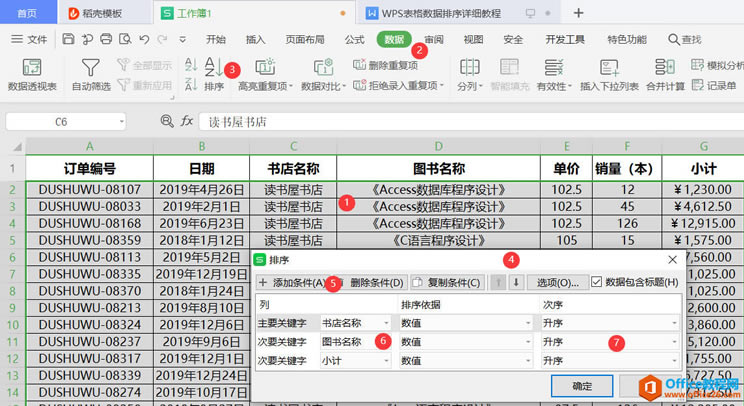The width and height of the screenshot is (744, 406).
Task: Click the 查找 search button
Action: point(685,39)
